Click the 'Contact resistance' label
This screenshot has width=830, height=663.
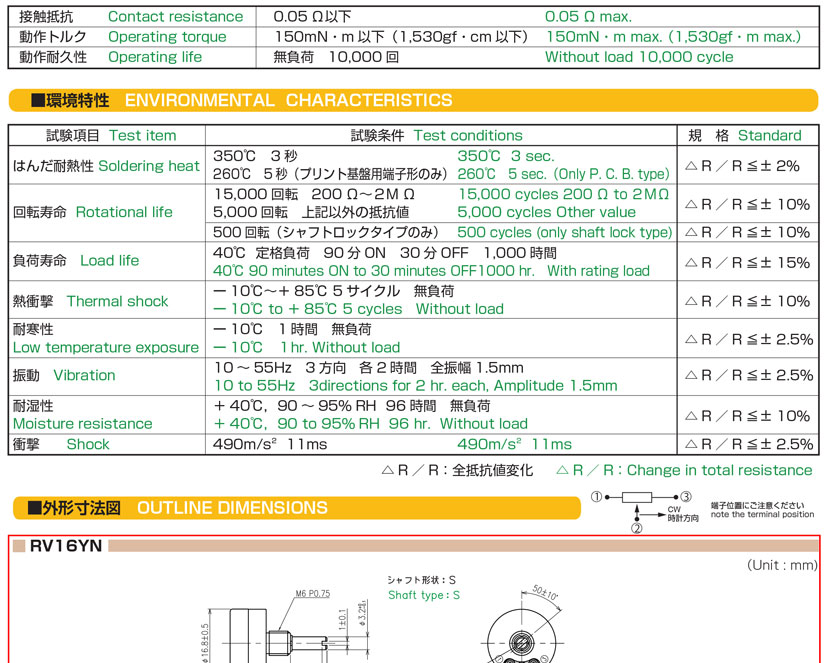176,16
